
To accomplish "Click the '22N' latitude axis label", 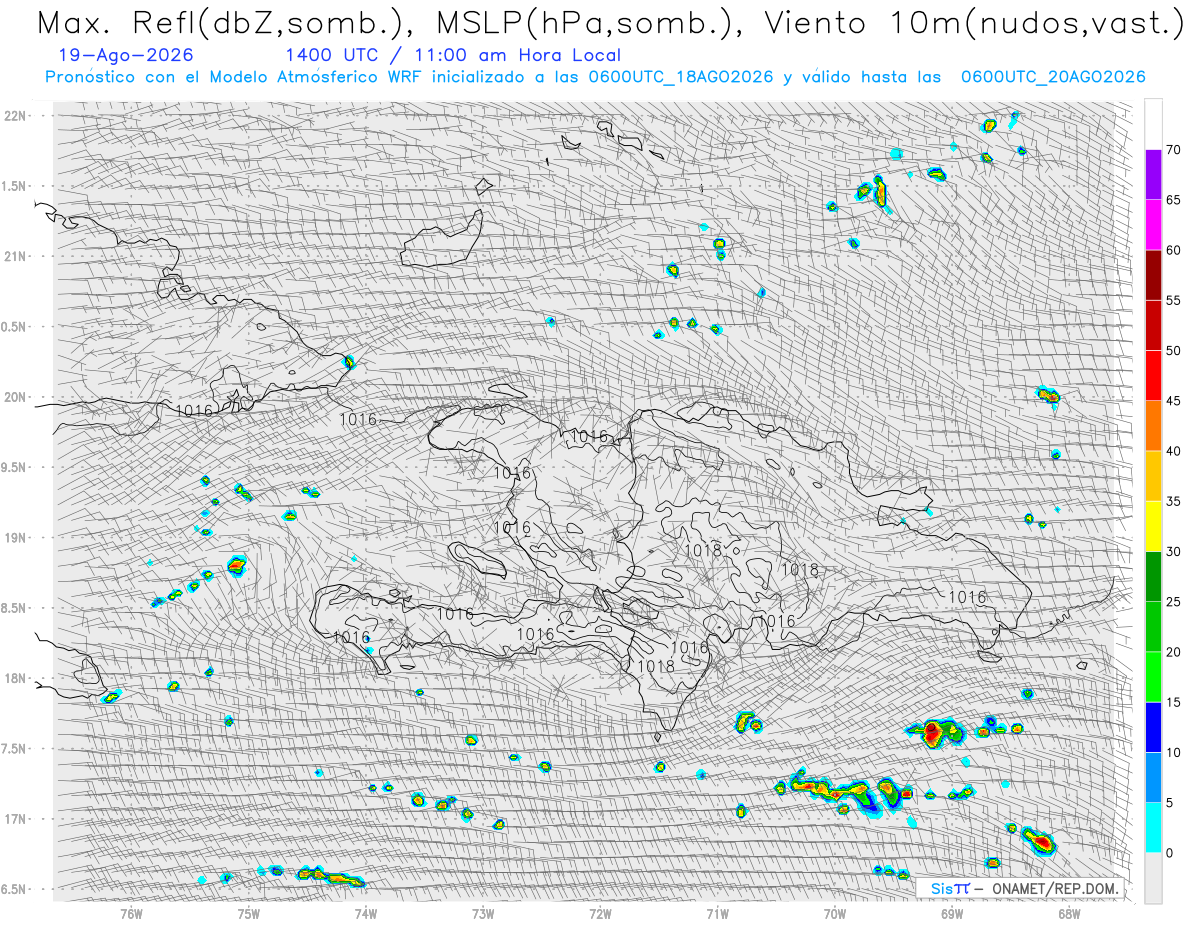I will click(x=15, y=115).
